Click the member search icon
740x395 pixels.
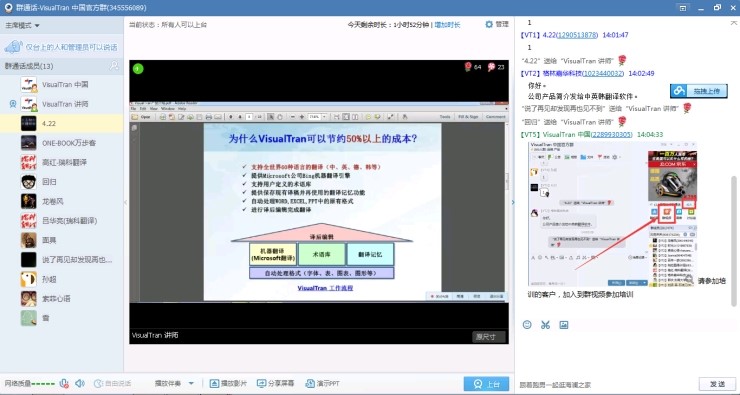click(114, 66)
